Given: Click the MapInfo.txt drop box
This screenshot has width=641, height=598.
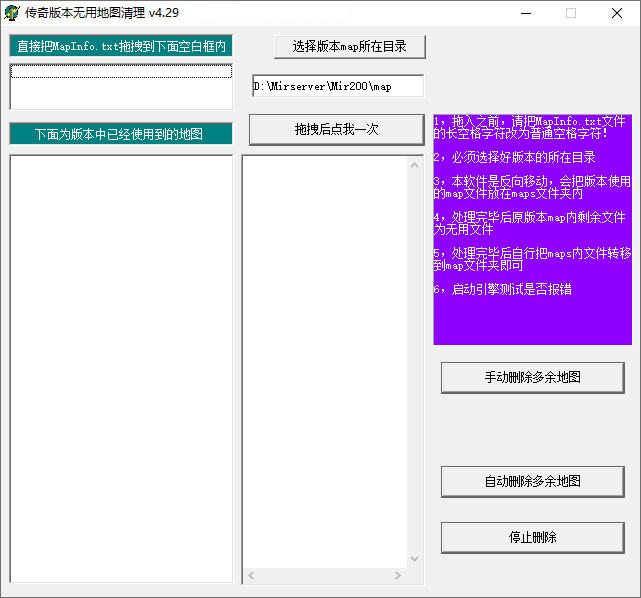Looking at the screenshot, I should pos(121,86).
